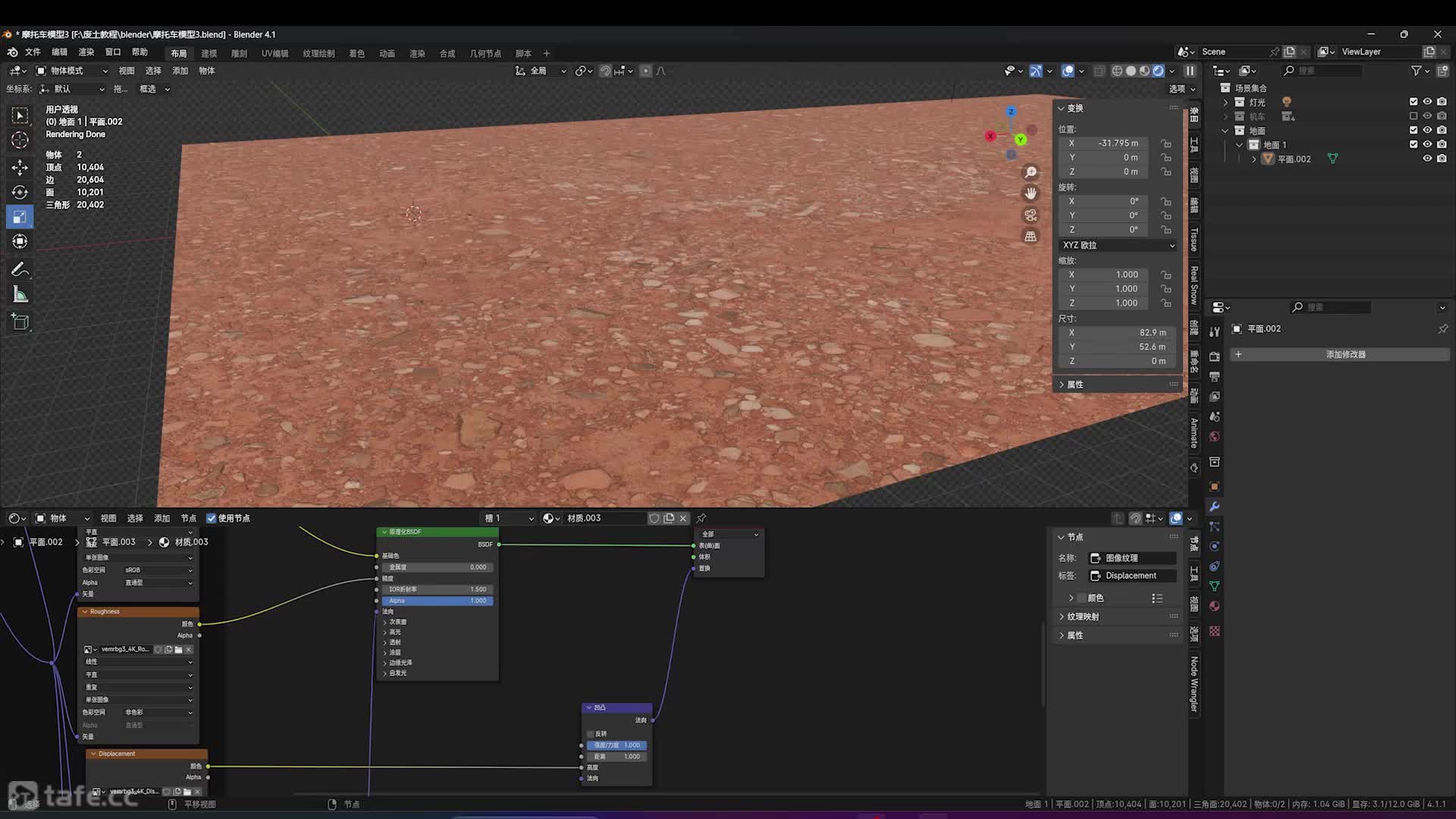Screen dimensions: 1456x819
Task: Select the Move tool in viewport toolbar
Action: 20,167
